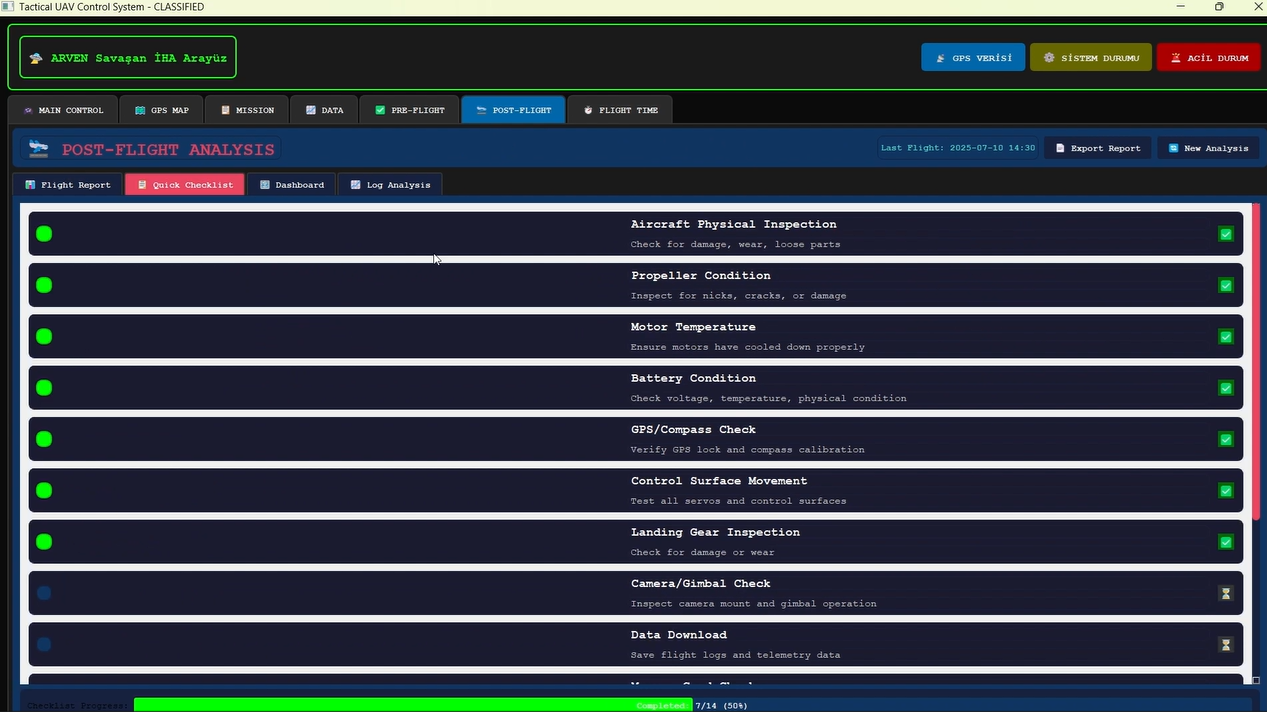Click the aircraft icon beside Post-Flight Analysis title

(39, 149)
